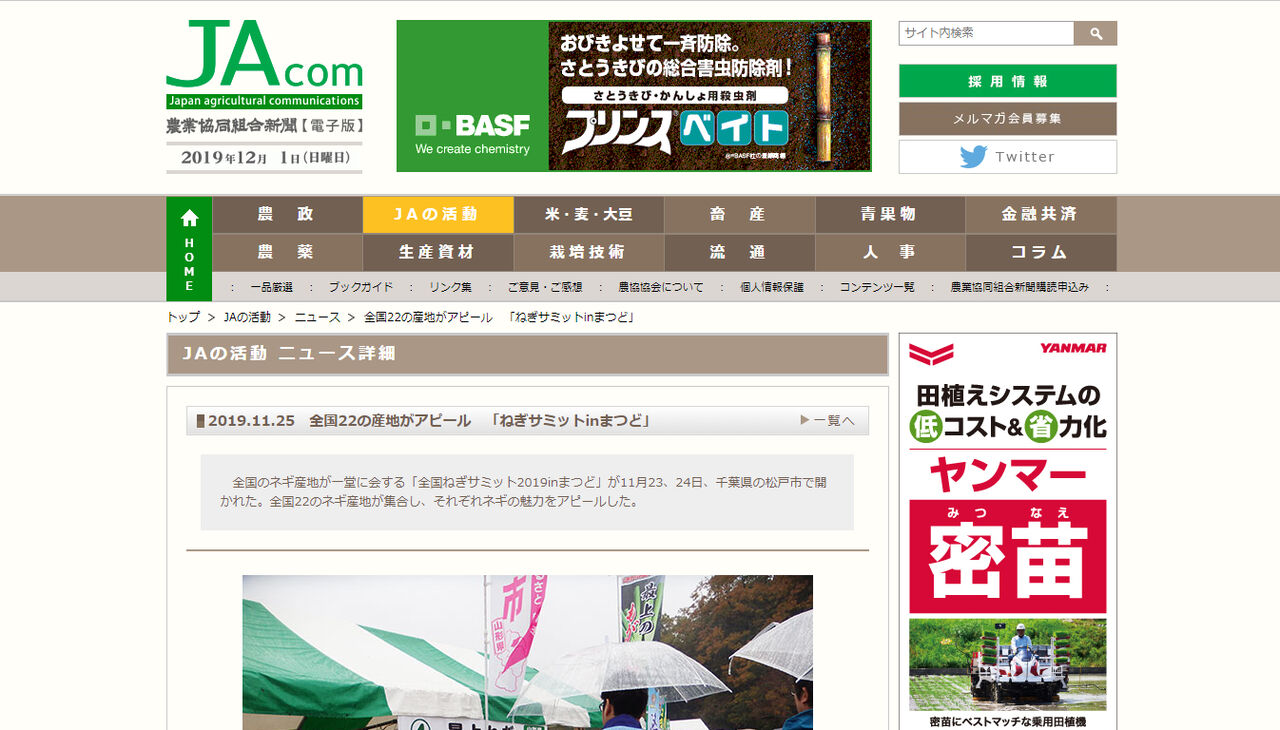The width and height of the screenshot is (1280, 730).
Task: Select the 青果物 menu tab
Action: point(890,214)
